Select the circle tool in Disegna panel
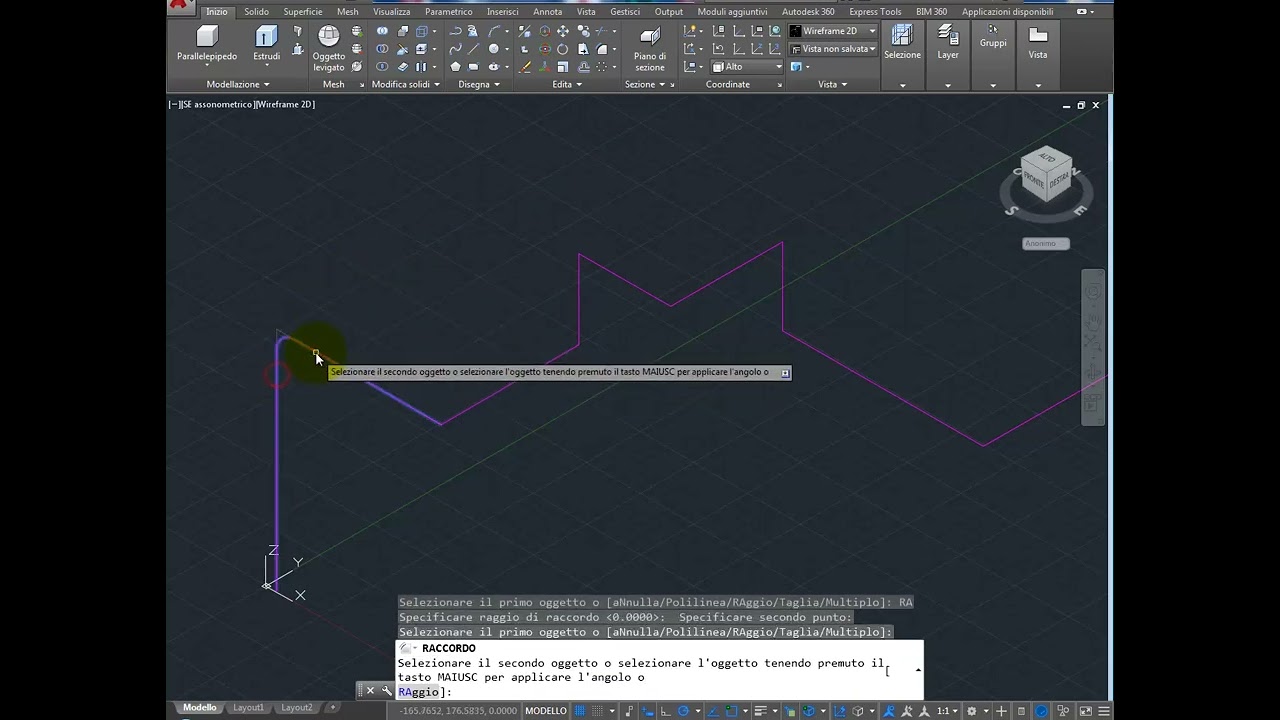The width and height of the screenshot is (1280, 720). coord(494,49)
